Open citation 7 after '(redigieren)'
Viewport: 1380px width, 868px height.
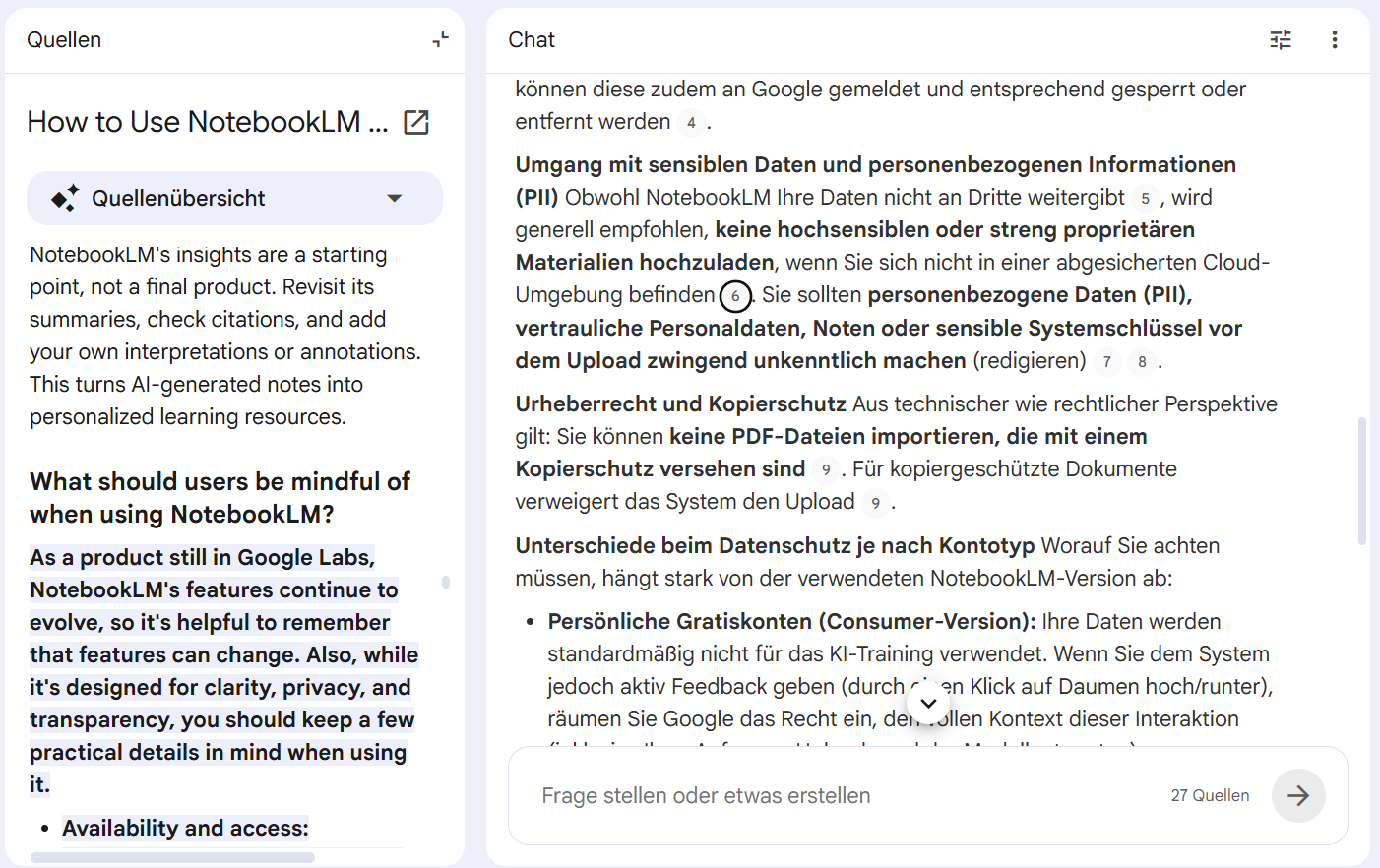click(1106, 362)
